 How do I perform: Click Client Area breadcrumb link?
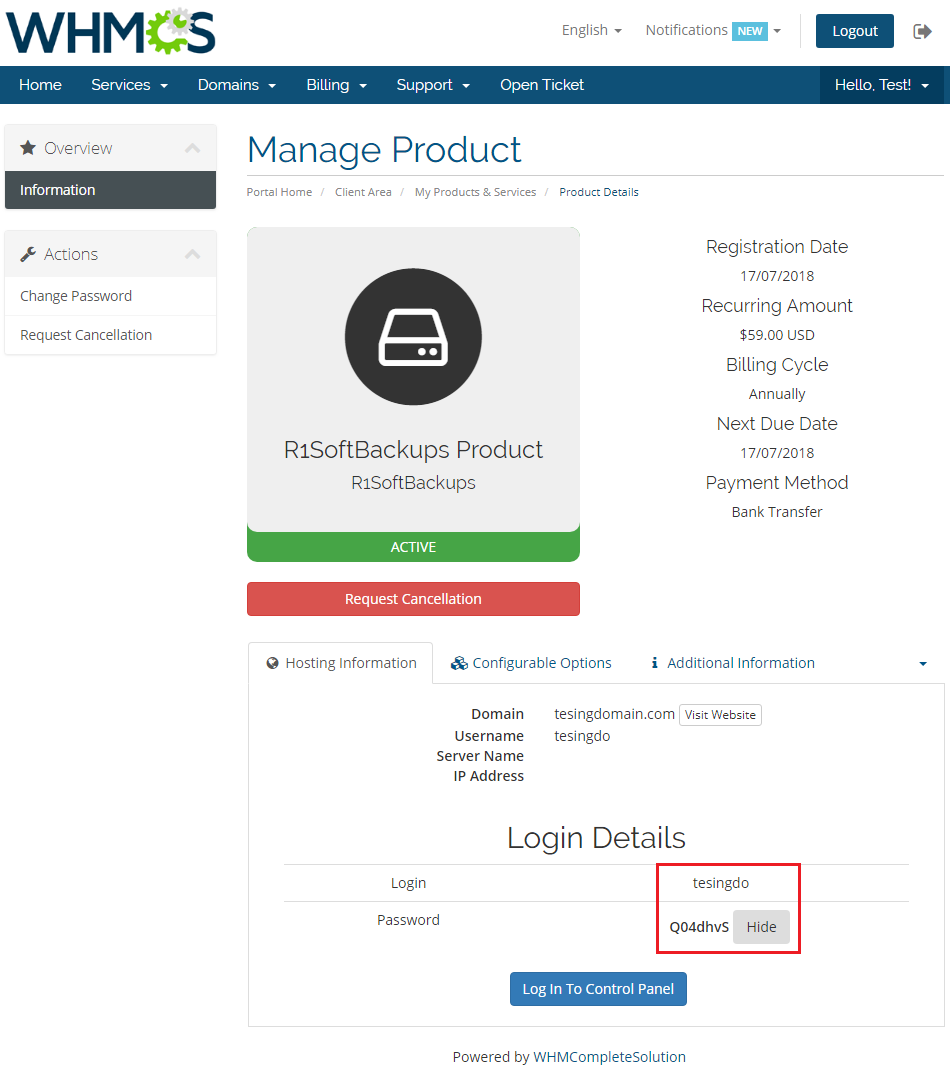tap(363, 192)
